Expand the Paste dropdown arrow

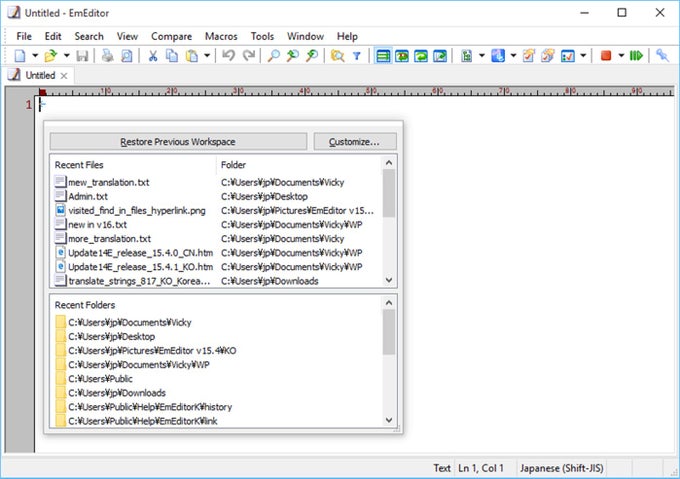[207, 55]
